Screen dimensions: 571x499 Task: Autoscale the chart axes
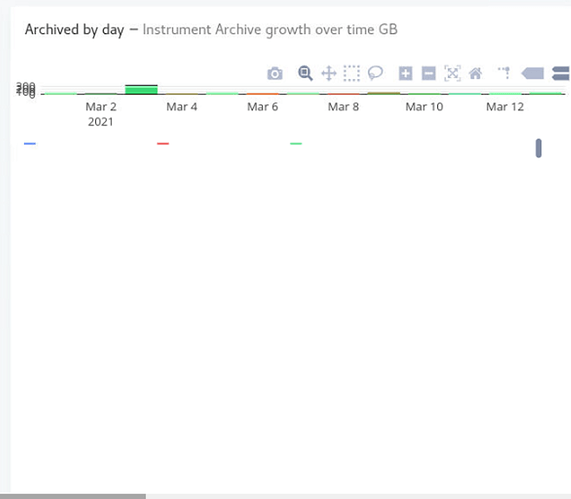[452, 73]
